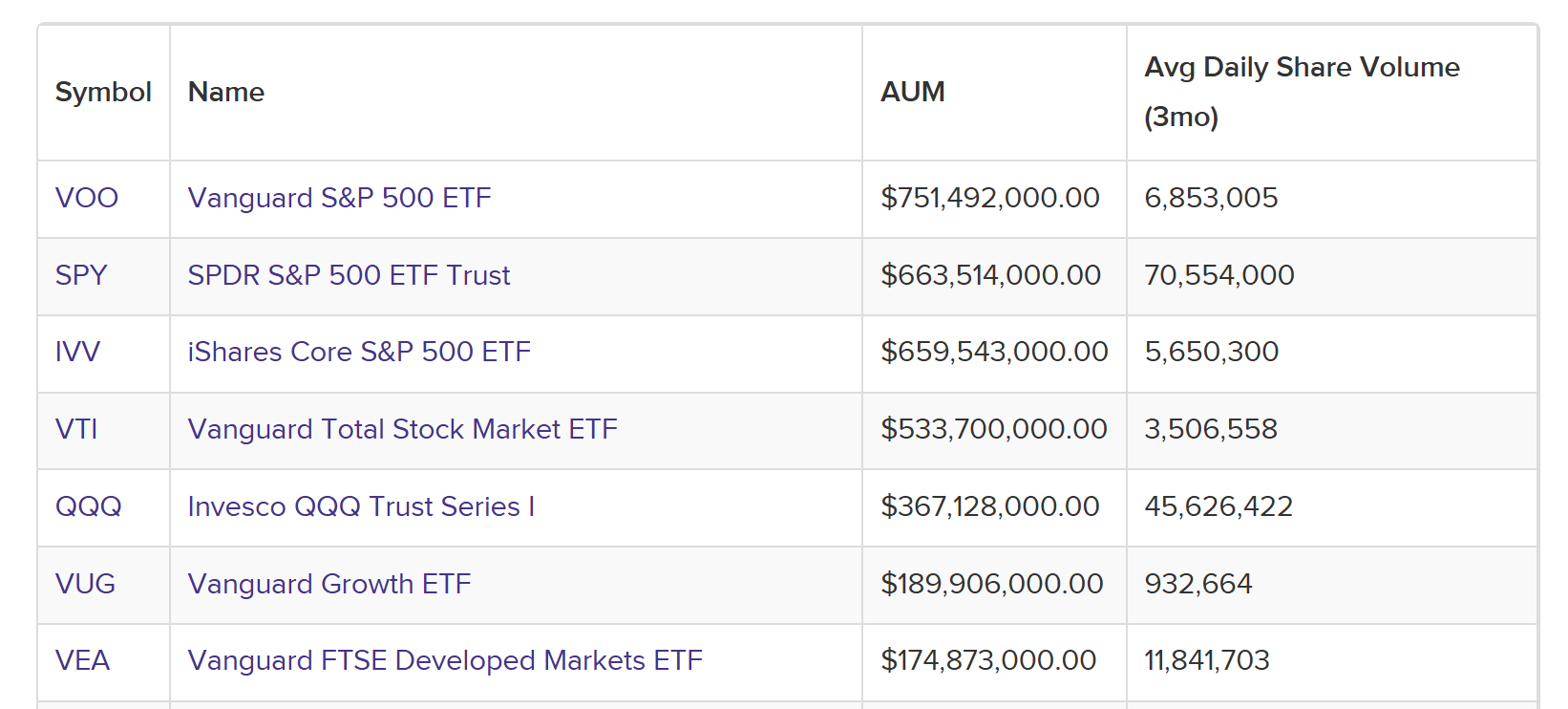Click the VEA symbol link
Screen dimensions: 1568x709
82,660
